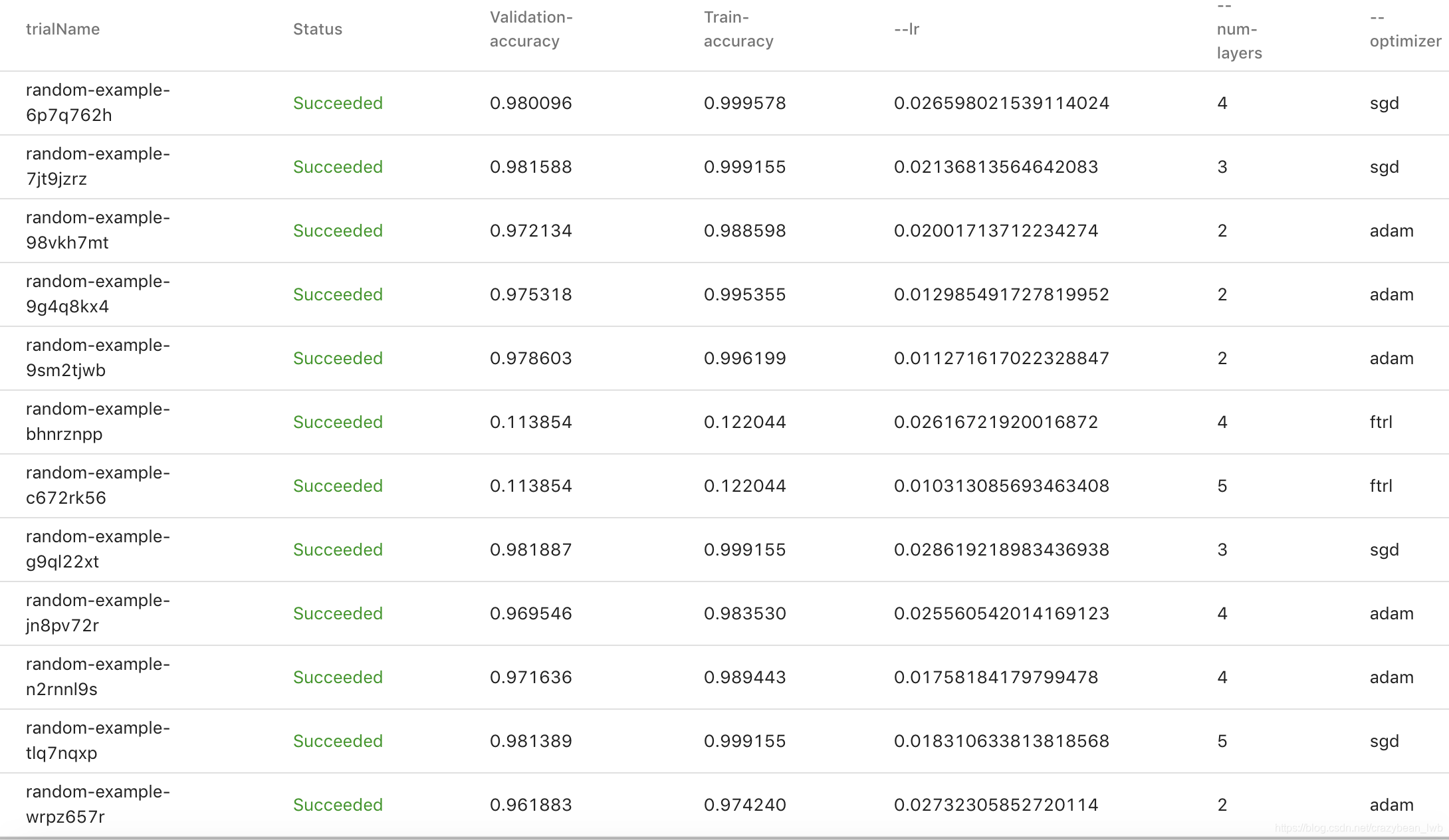The width and height of the screenshot is (1449, 840).
Task: Select trial random-example-g9ql22xt
Action: click(98, 549)
